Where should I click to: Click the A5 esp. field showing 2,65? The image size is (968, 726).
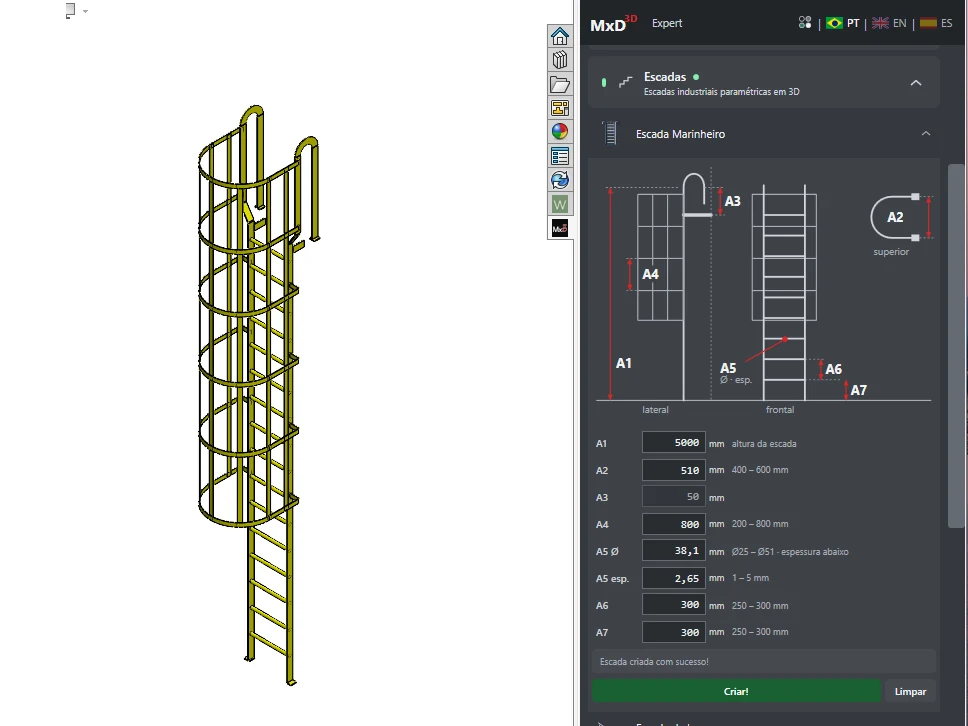674,578
